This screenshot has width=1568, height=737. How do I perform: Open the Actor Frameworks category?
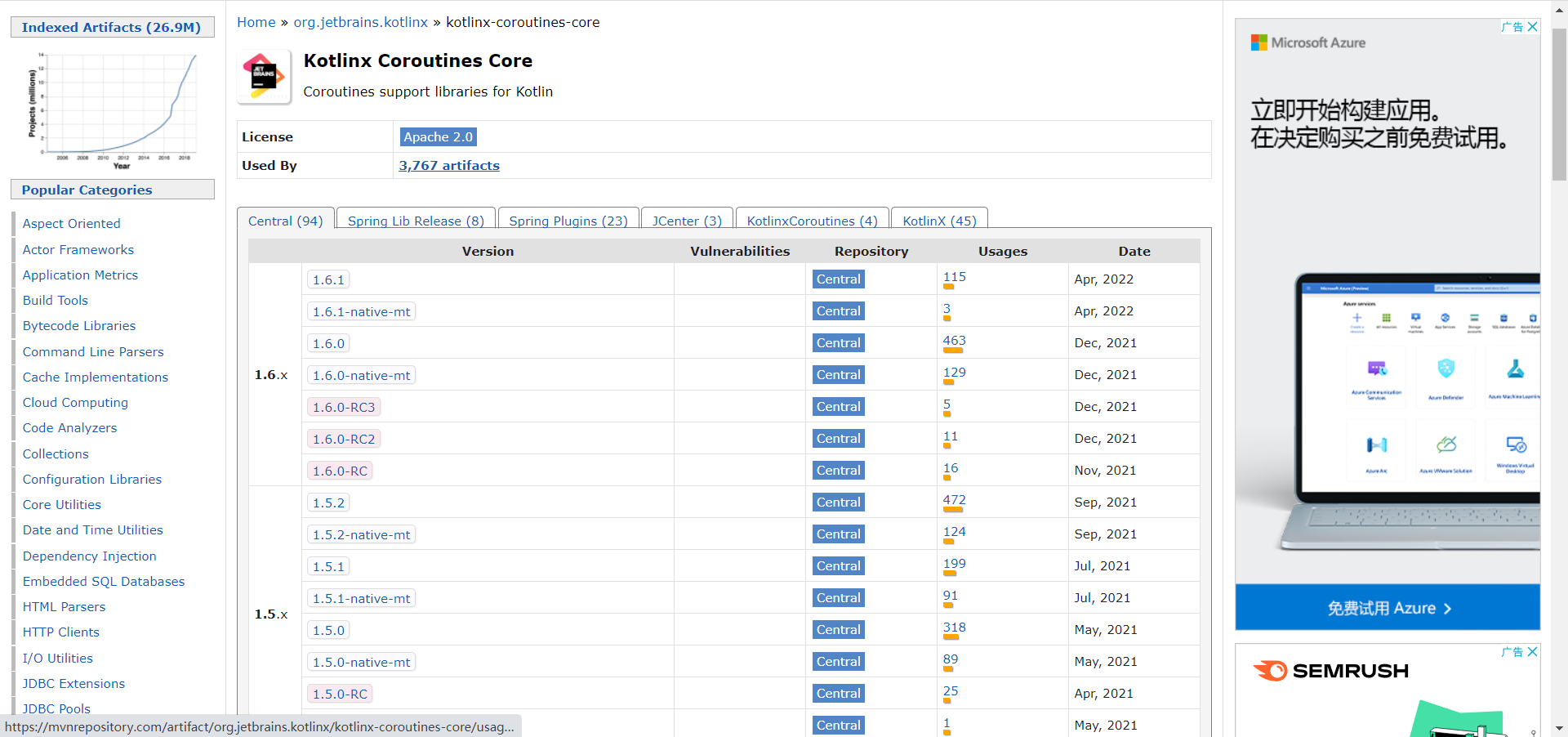pyautogui.click(x=78, y=250)
